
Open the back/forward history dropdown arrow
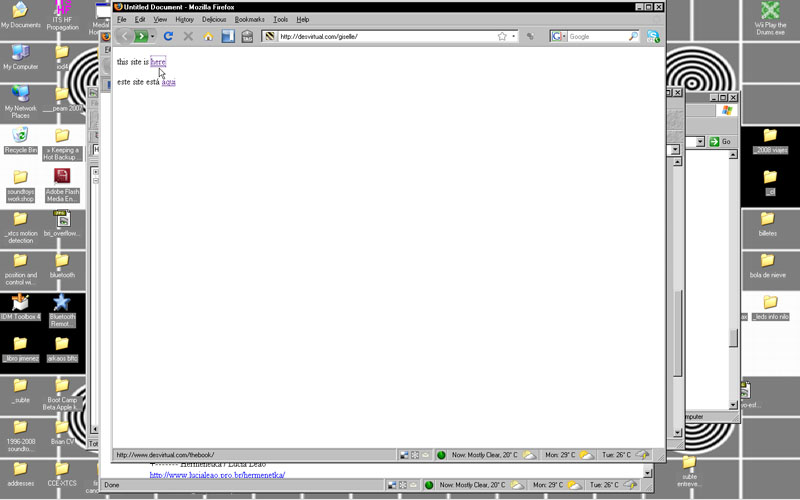pyautogui.click(x=153, y=36)
